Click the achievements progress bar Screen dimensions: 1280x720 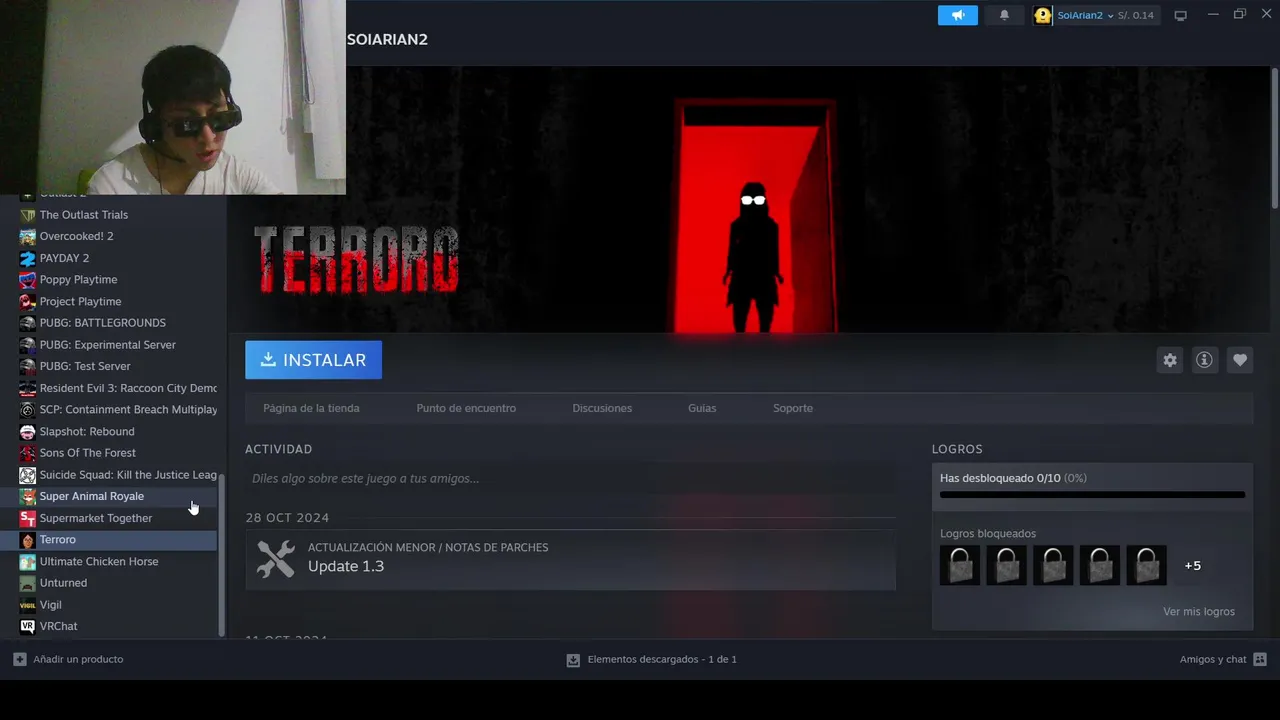(1092, 494)
